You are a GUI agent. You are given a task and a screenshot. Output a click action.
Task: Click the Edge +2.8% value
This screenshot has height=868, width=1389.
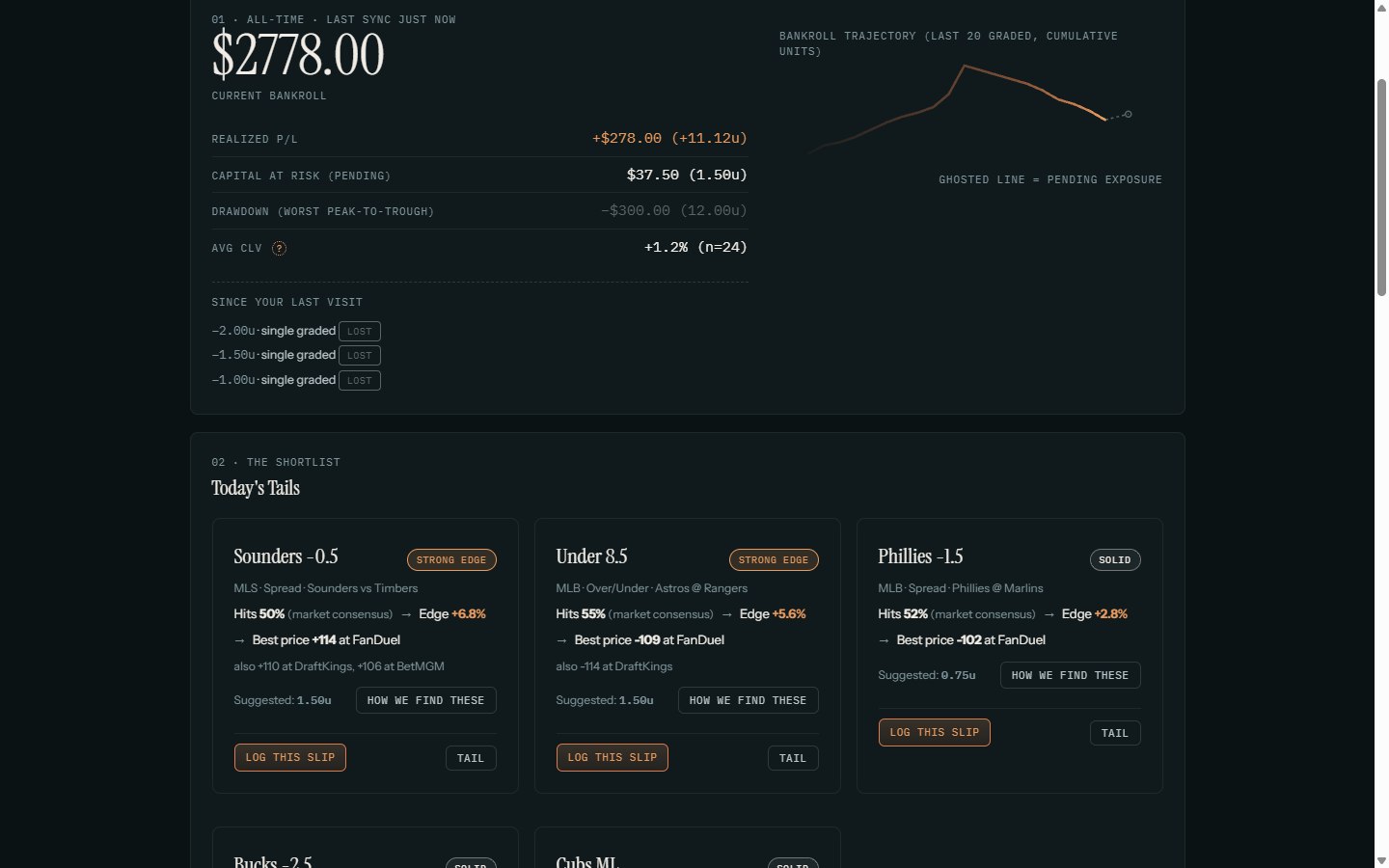[1095, 613]
